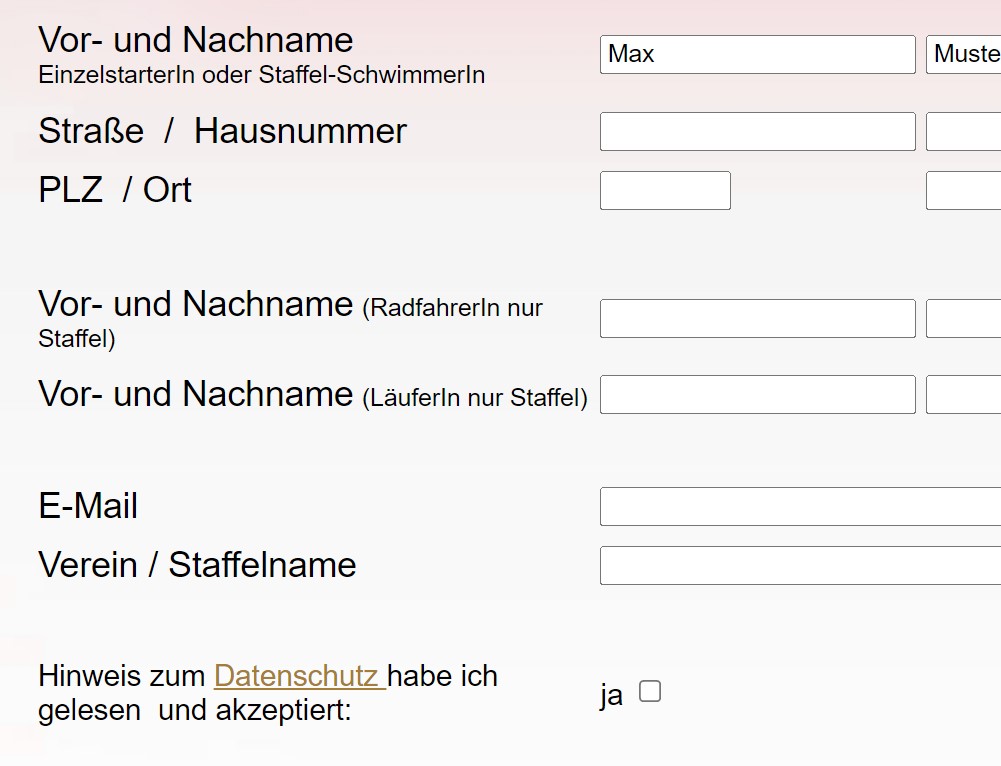Image resolution: width=1001 pixels, height=766 pixels.
Task: Focus the Verein / Staffelname input
Action: coord(800,566)
